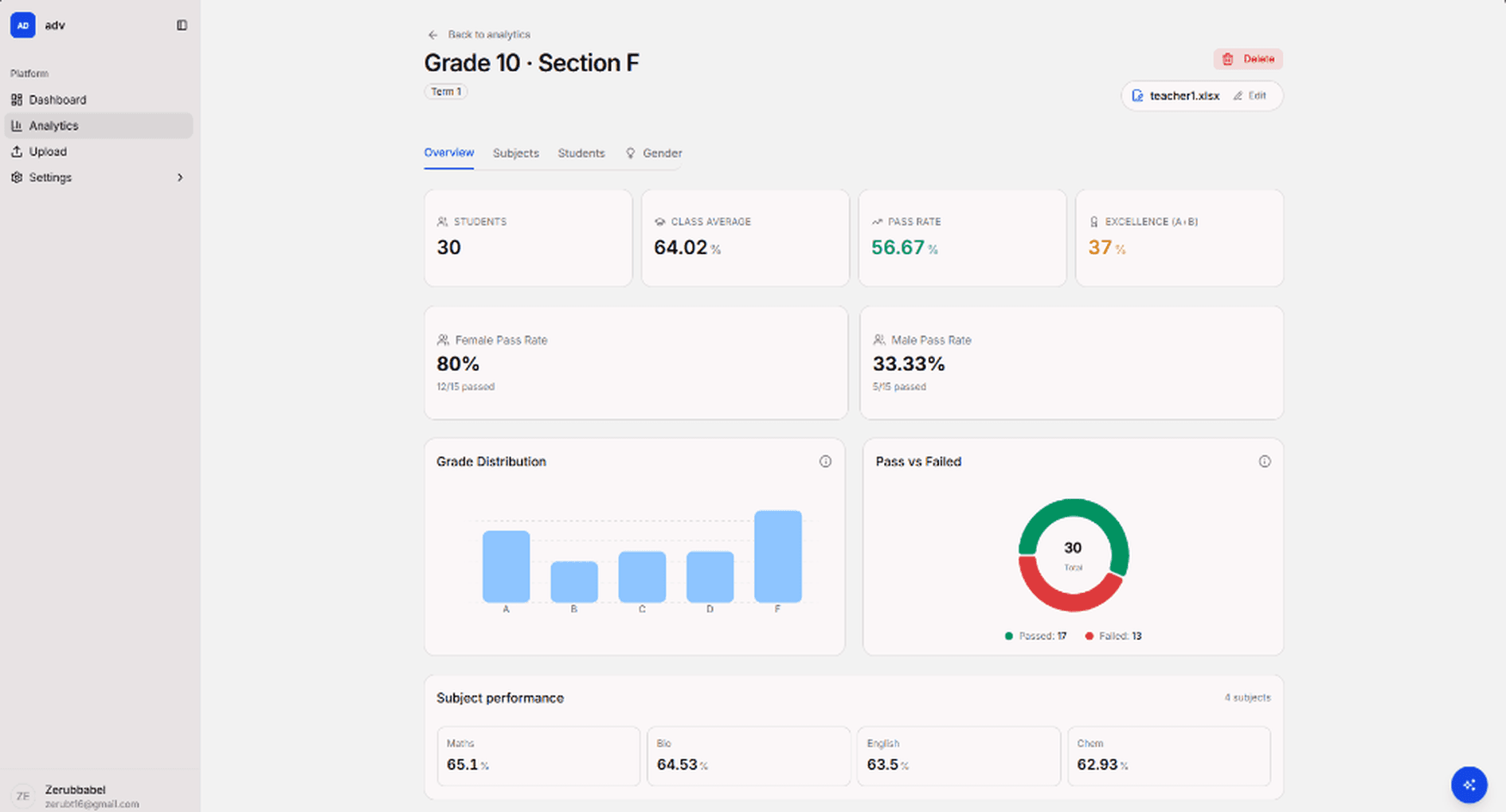
Task: Open the teacher1.xlsx file
Action: 1184,96
